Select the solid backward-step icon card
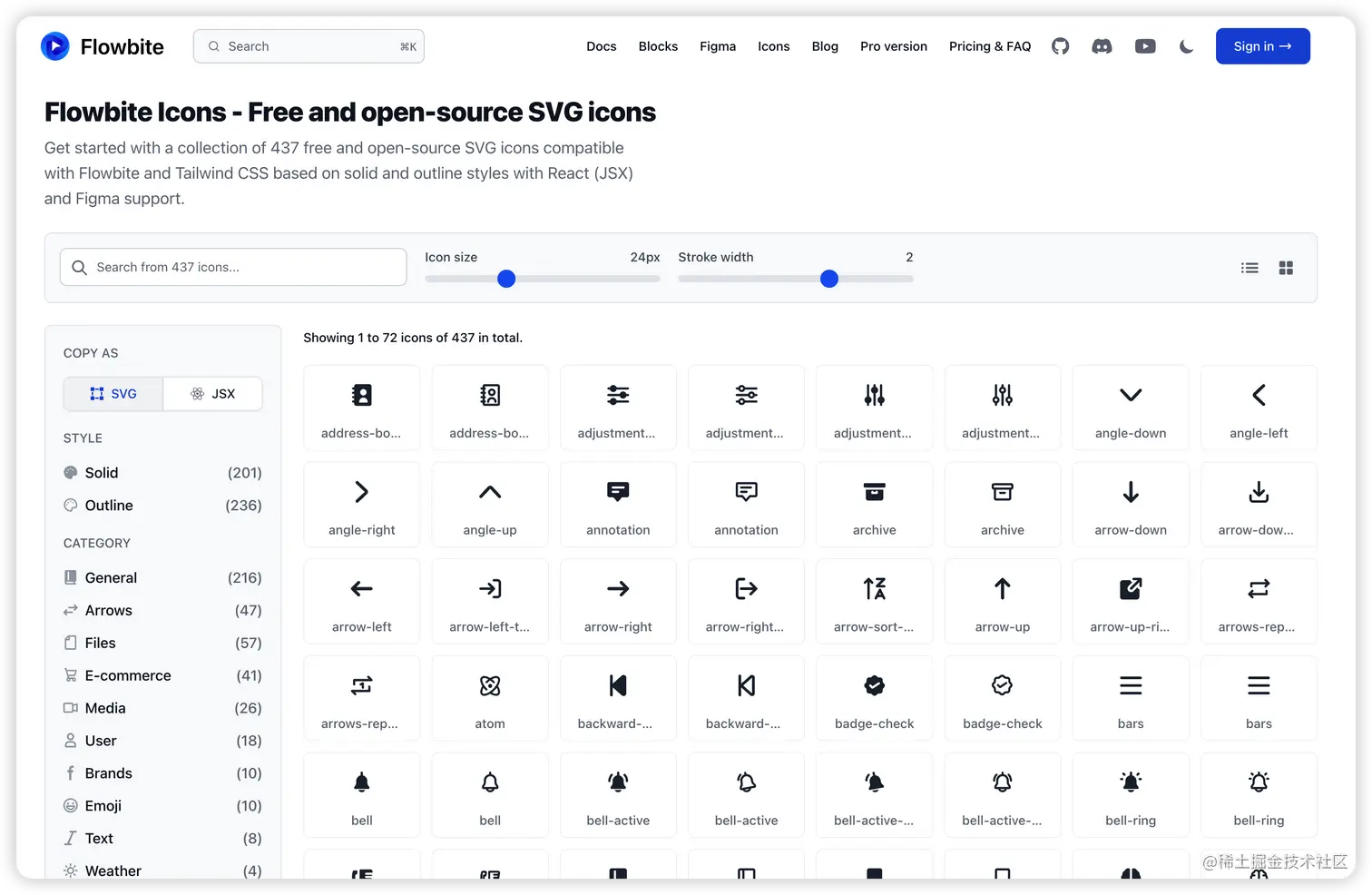This screenshot has width=1372, height=895. 618,698
